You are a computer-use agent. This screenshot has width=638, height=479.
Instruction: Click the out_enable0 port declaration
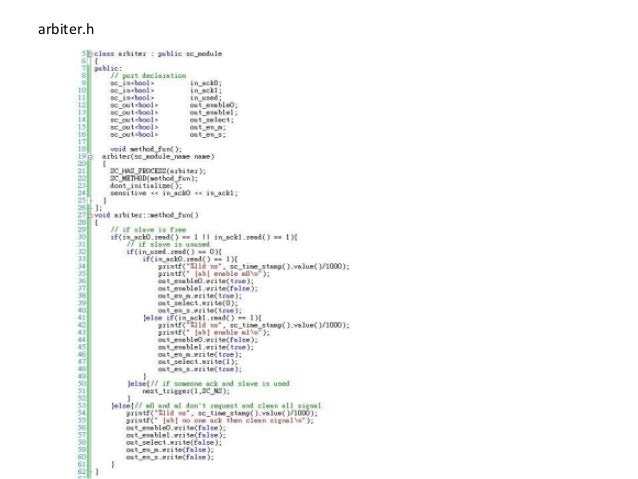174,105
